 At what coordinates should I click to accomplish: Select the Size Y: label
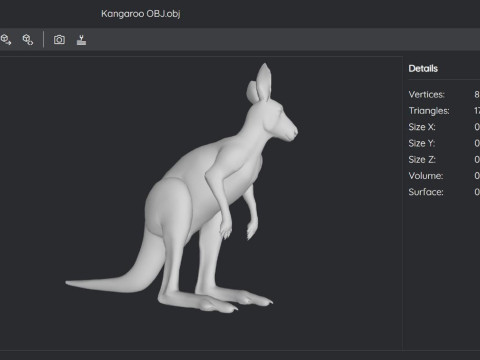422,143
